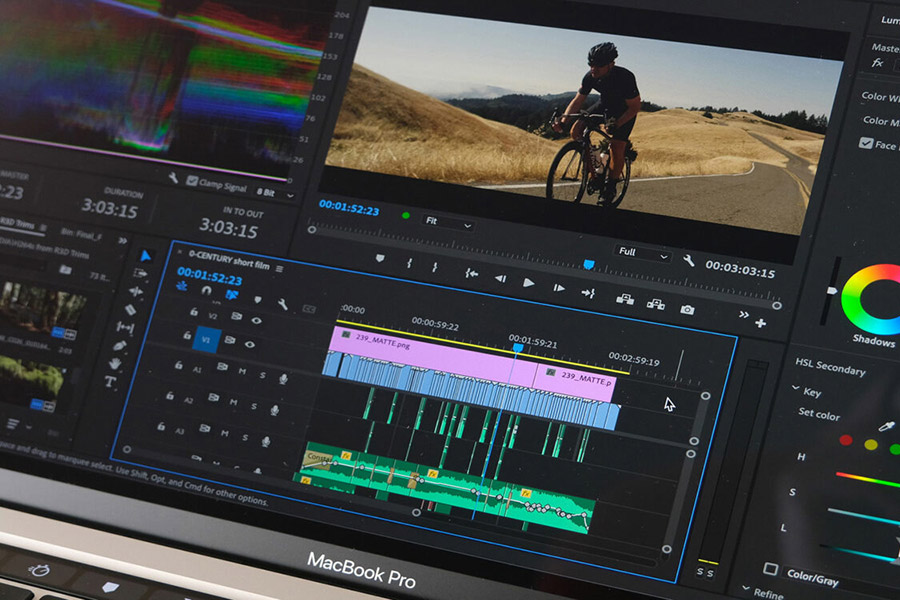Open the R3D Trims panel menu
Viewport: 900px width, 600px height.
click(44, 228)
